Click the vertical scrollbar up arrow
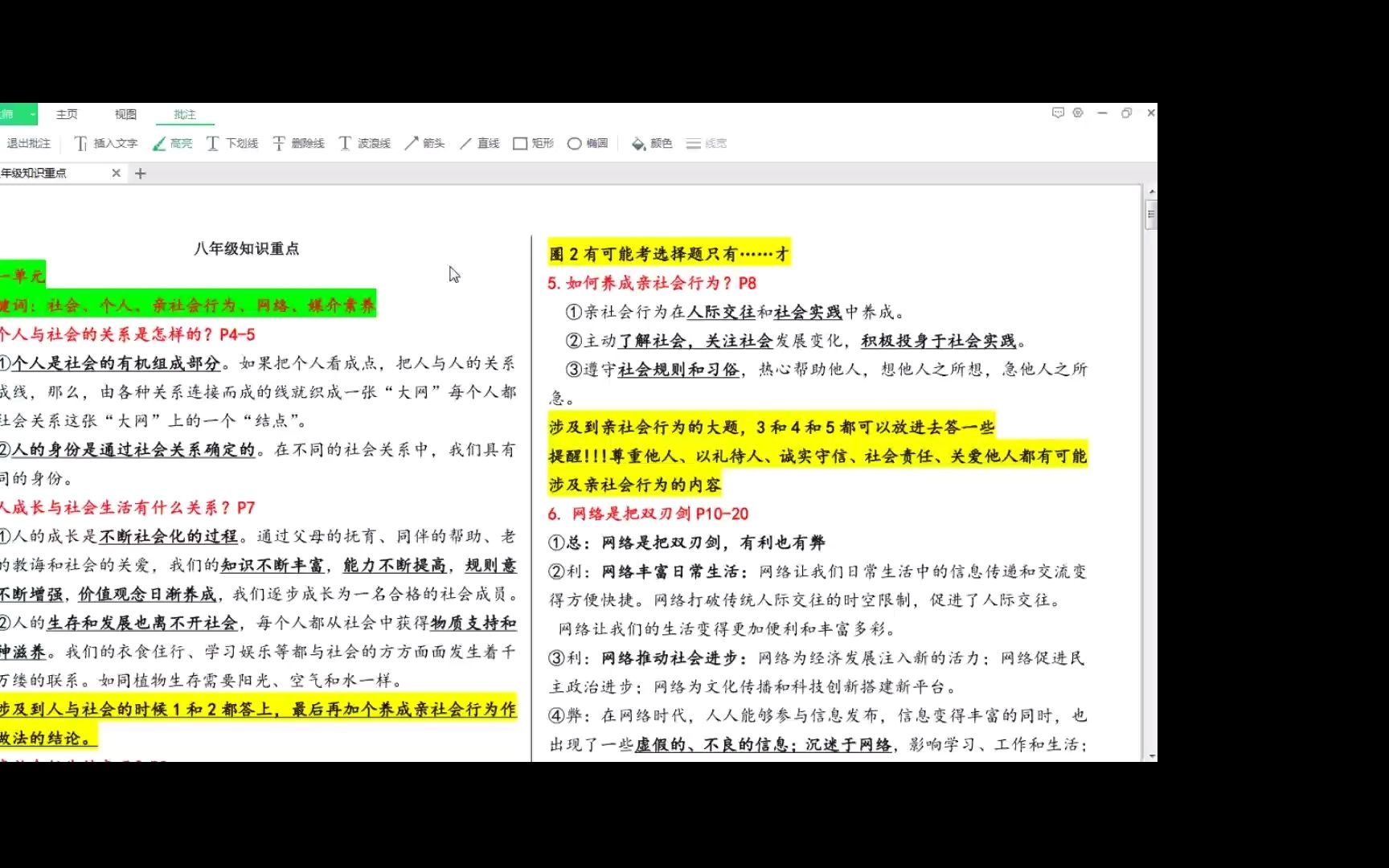 [1152, 192]
